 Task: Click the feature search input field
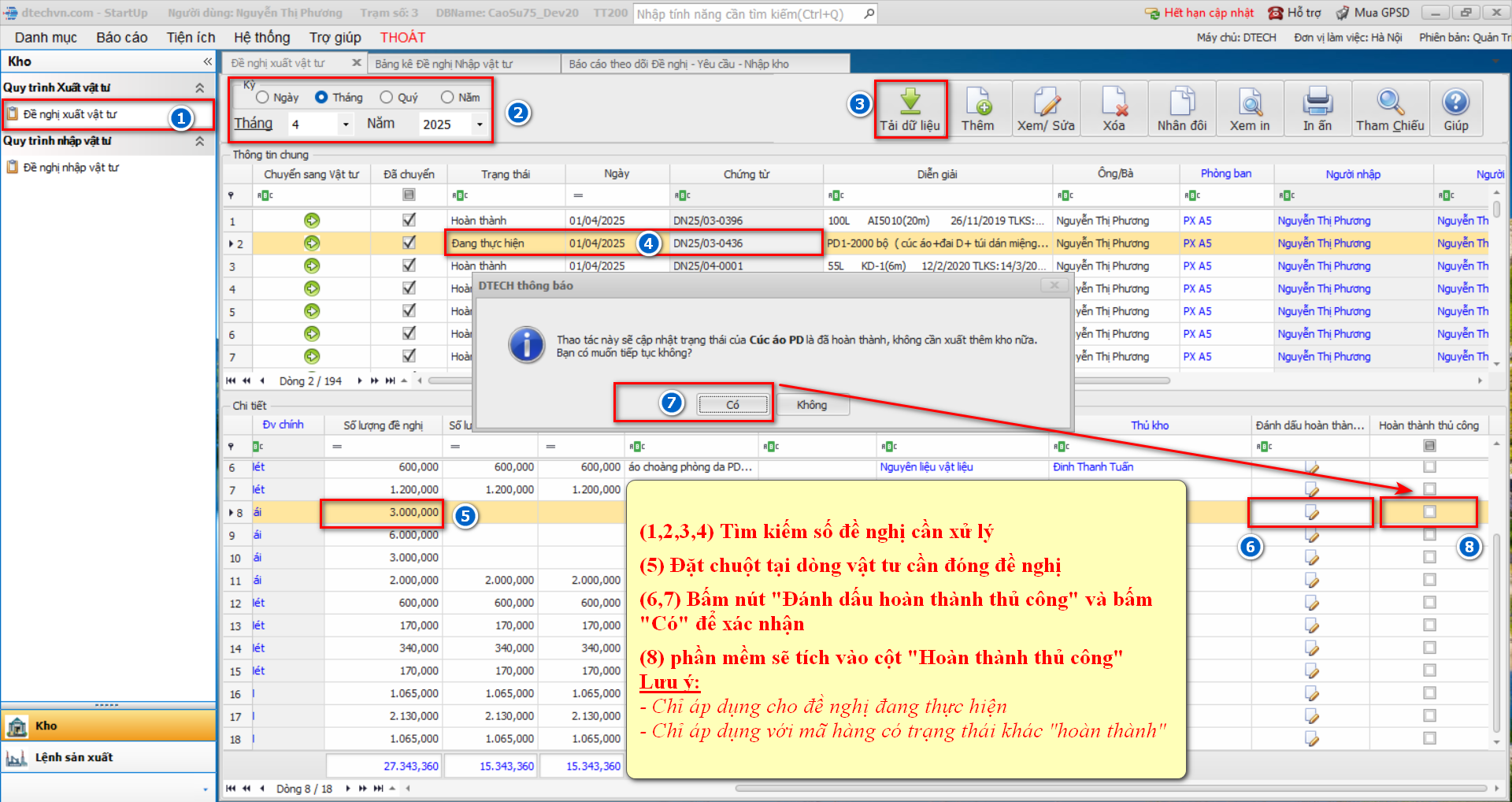coord(748,14)
